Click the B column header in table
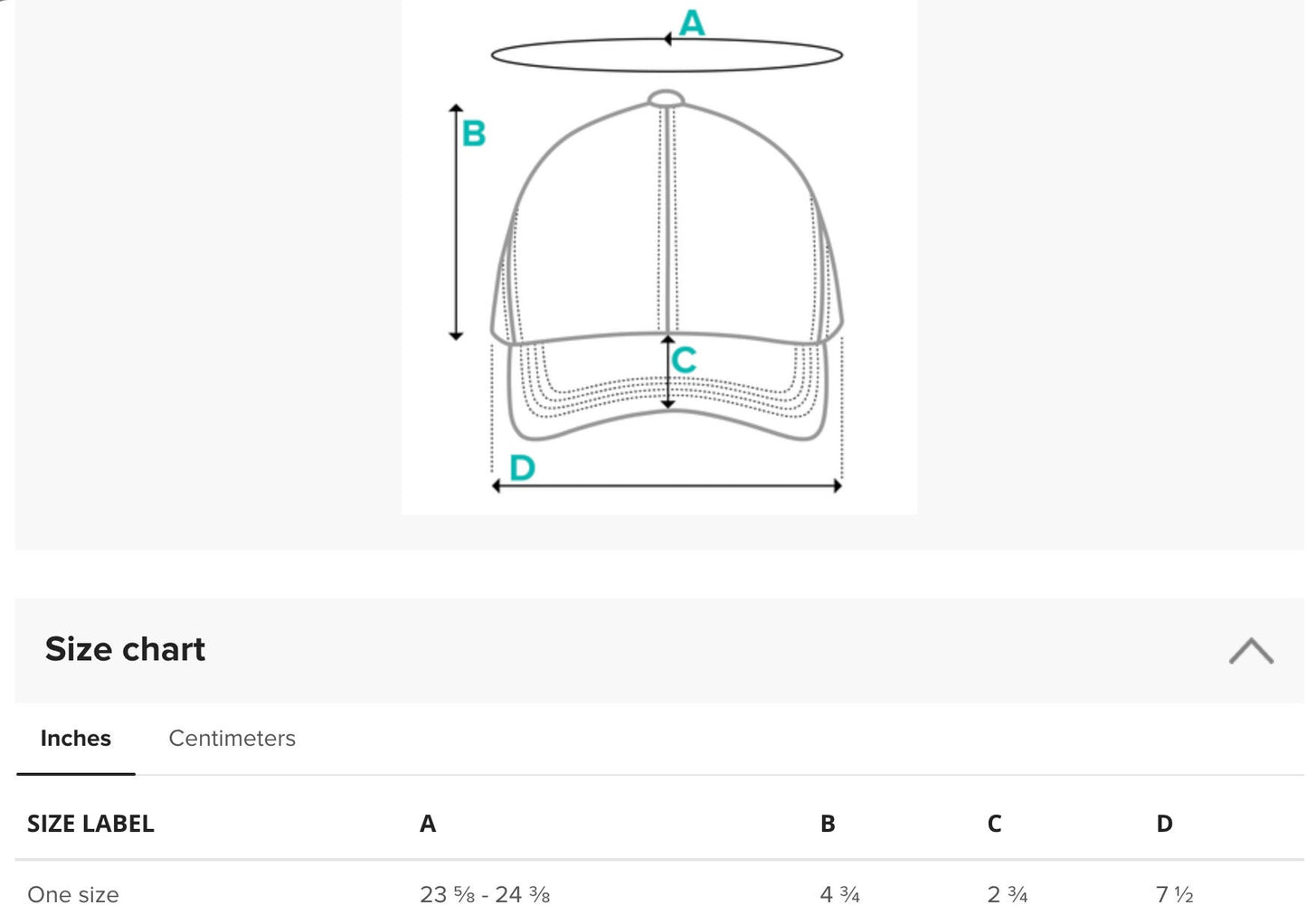Image resolution: width=1307 pixels, height=924 pixels. coord(828,824)
